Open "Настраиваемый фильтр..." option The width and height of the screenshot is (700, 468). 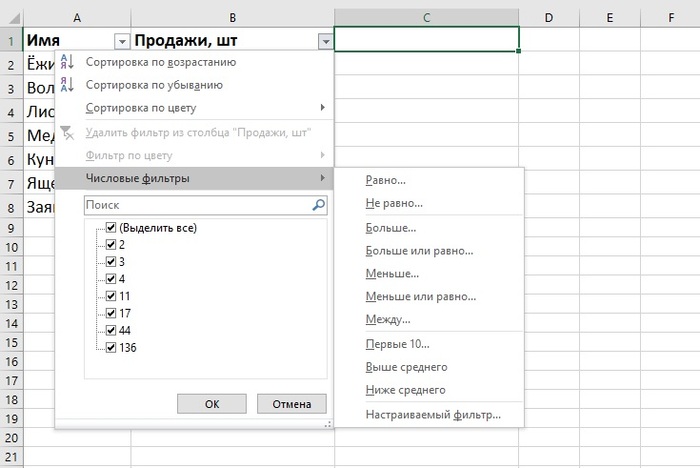coord(433,414)
